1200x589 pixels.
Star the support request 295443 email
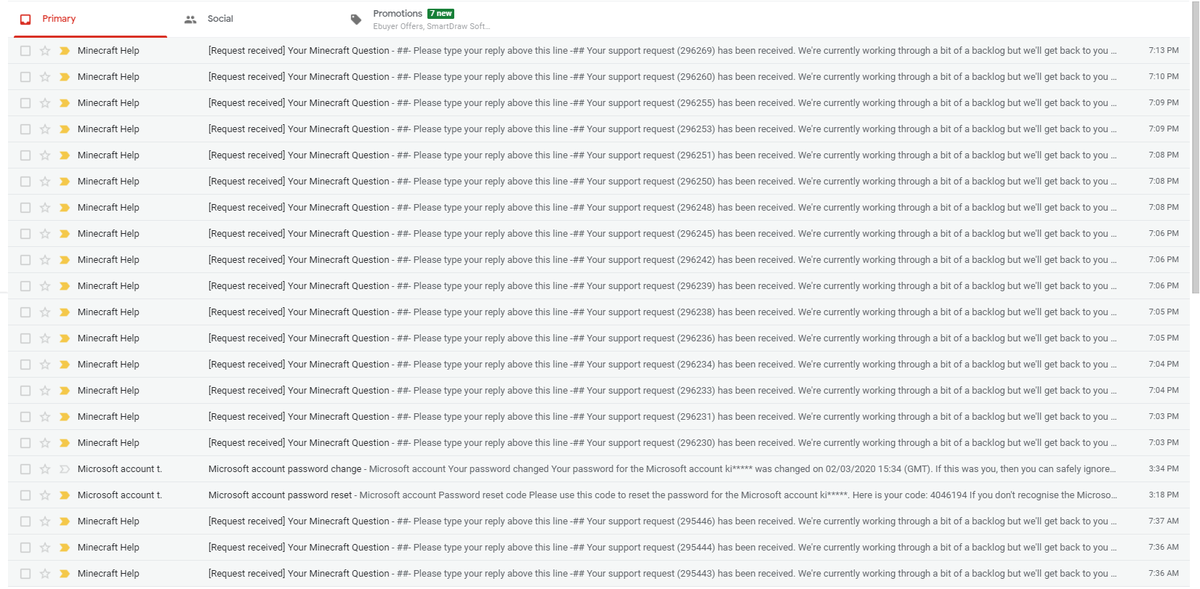(x=45, y=573)
